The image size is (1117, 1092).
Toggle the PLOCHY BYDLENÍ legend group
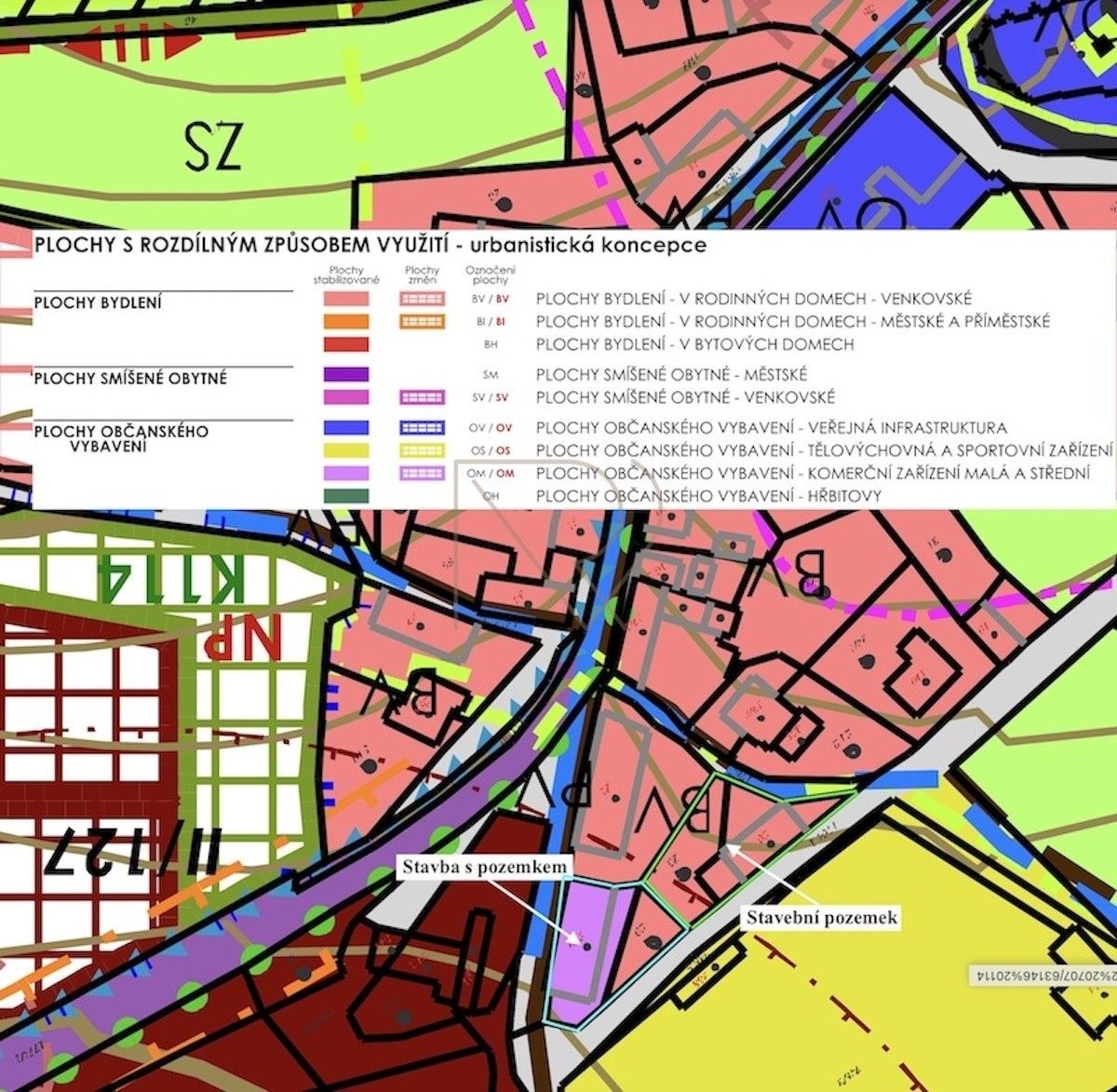pyautogui.click(x=98, y=301)
